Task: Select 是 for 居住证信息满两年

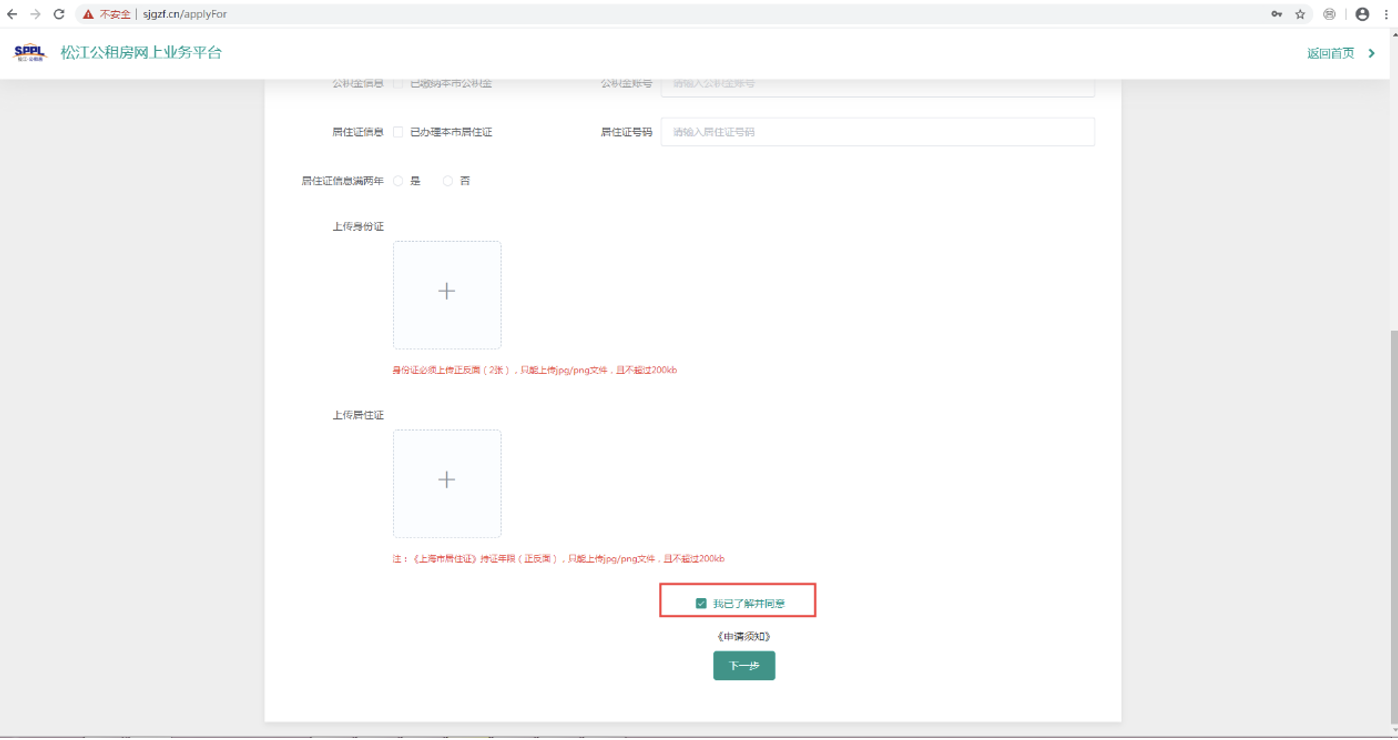Action: tap(398, 181)
